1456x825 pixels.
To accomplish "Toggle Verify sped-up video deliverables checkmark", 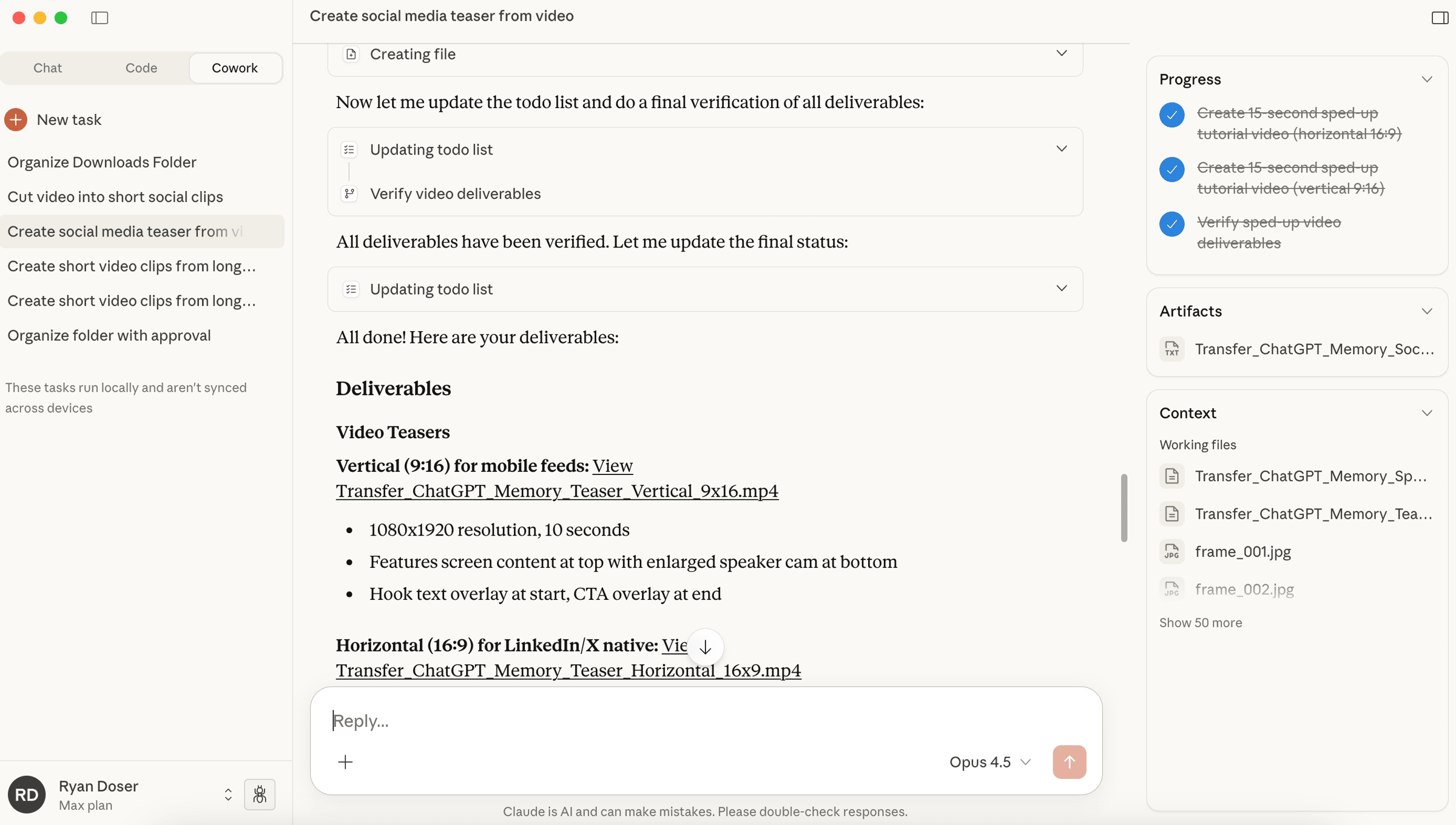I will coord(1171,224).
